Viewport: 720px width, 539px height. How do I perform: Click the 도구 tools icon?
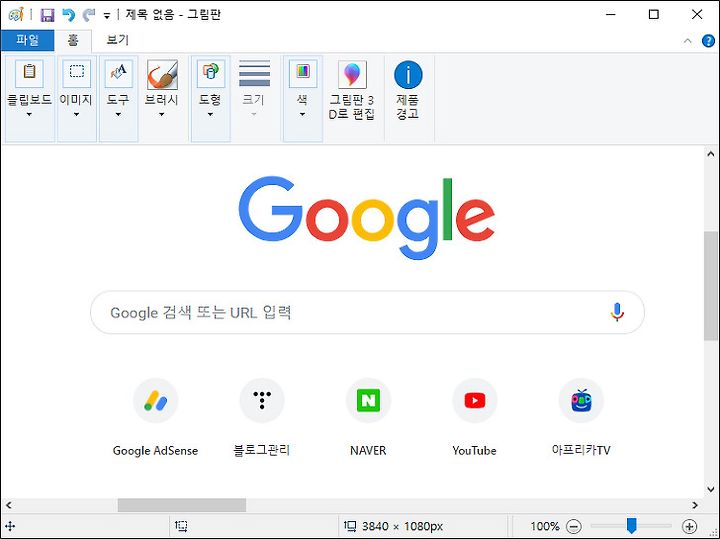118,73
